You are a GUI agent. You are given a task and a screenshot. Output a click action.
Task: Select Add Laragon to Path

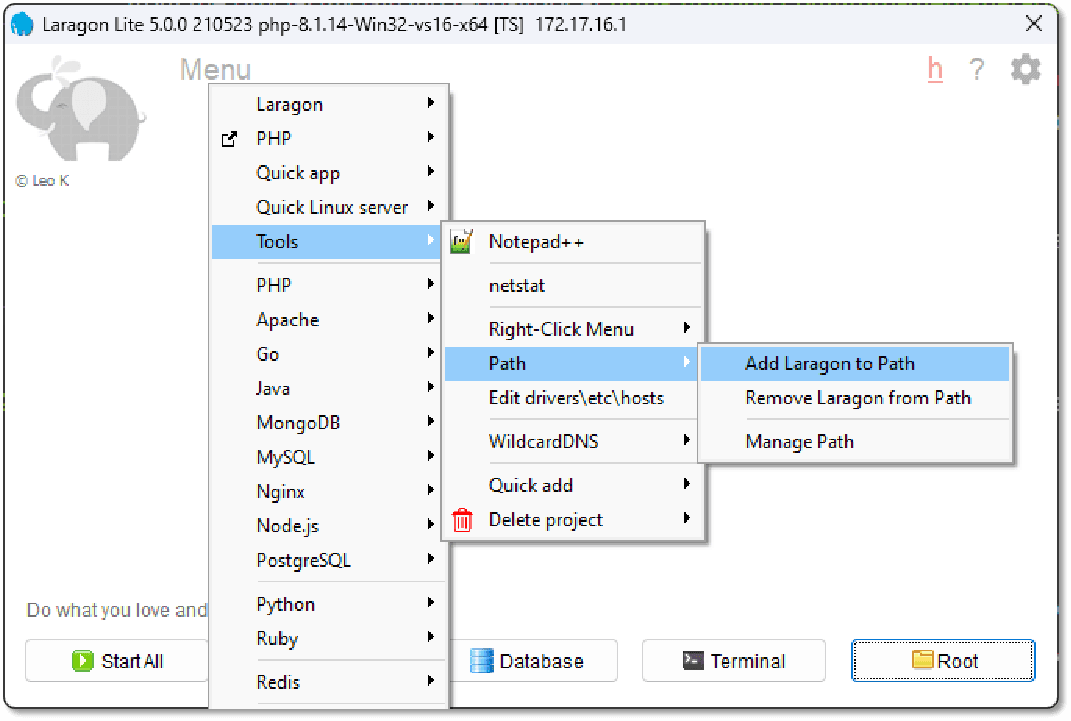tap(855, 363)
